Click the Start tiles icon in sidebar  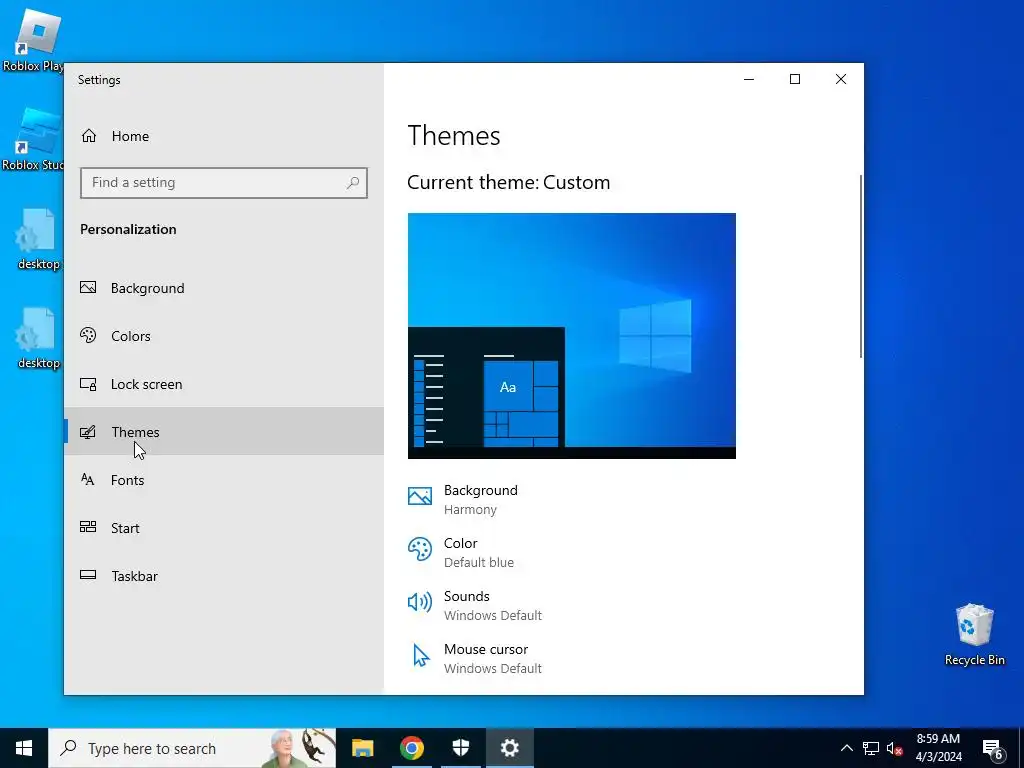coord(88,527)
